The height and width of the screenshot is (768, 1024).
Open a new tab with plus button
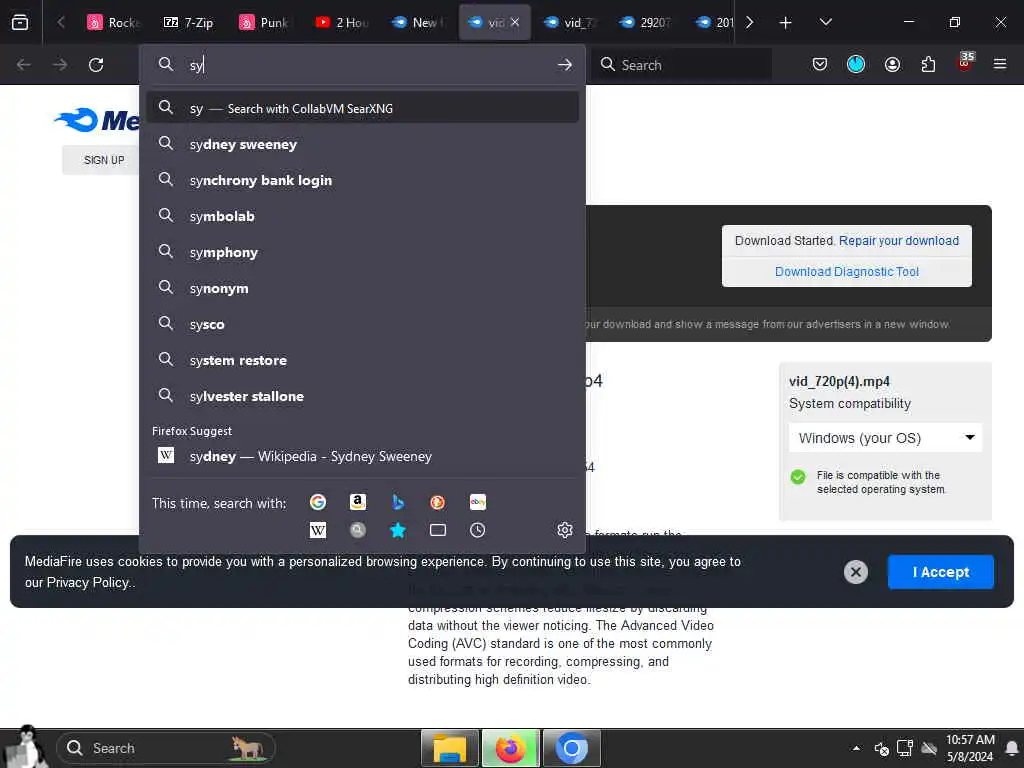[x=786, y=23]
